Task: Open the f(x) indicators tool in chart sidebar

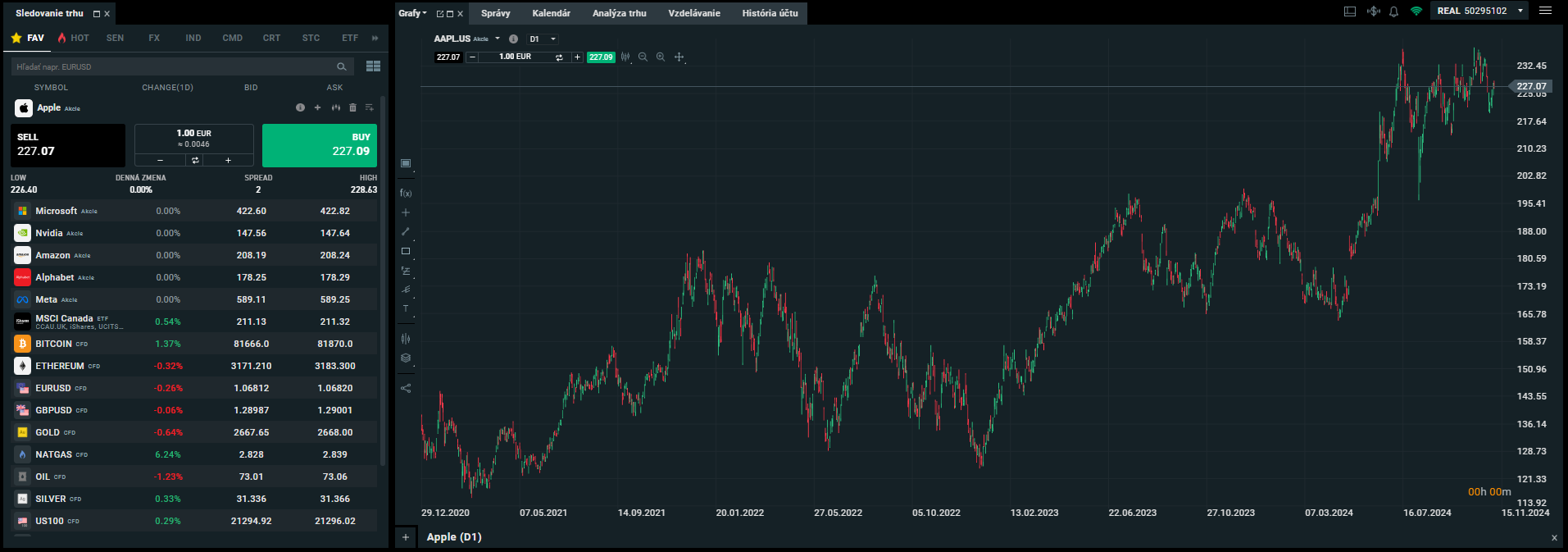Action: [x=406, y=194]
